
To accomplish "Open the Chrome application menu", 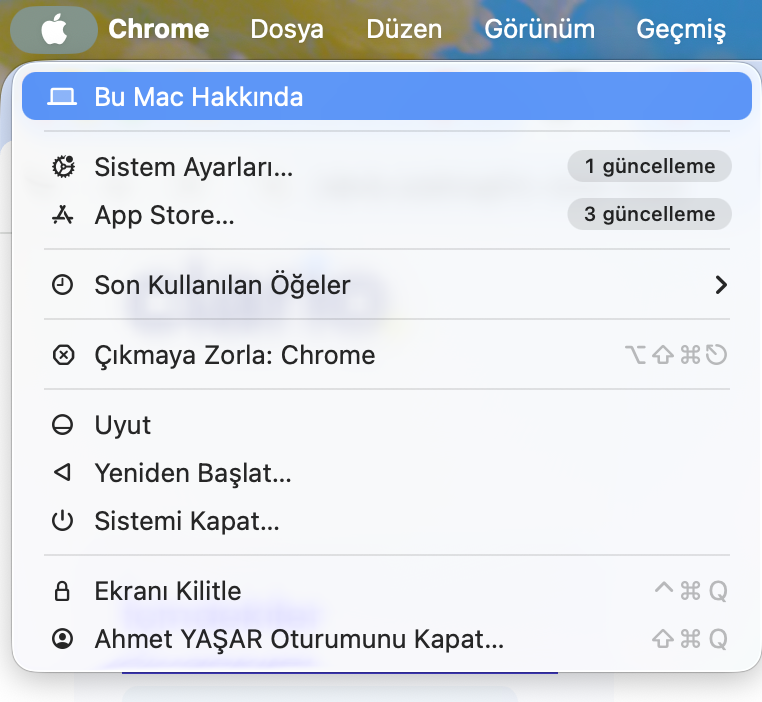I will [x=158, y=30].
